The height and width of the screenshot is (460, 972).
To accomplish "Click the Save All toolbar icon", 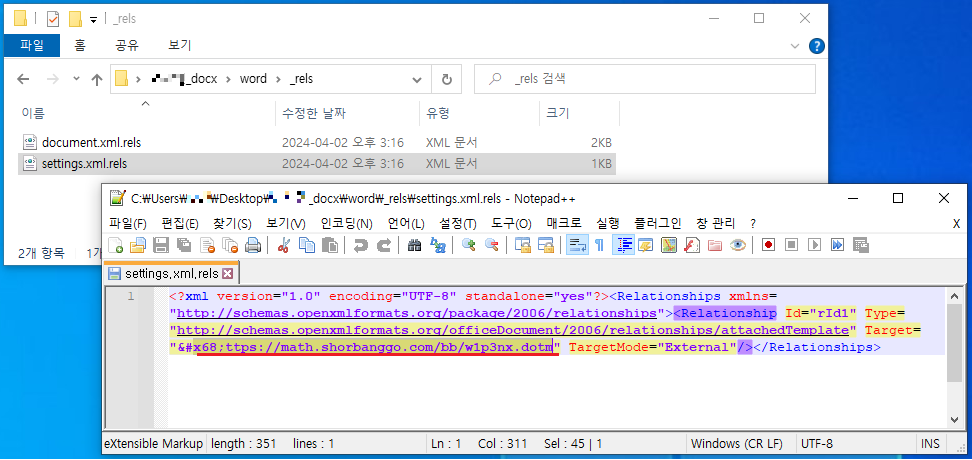I will pyautogui.click(x=183, y=245).
